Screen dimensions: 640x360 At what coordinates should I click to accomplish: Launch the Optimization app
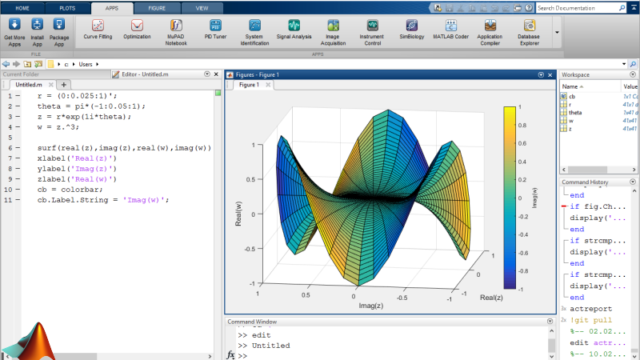coord(137,29)
